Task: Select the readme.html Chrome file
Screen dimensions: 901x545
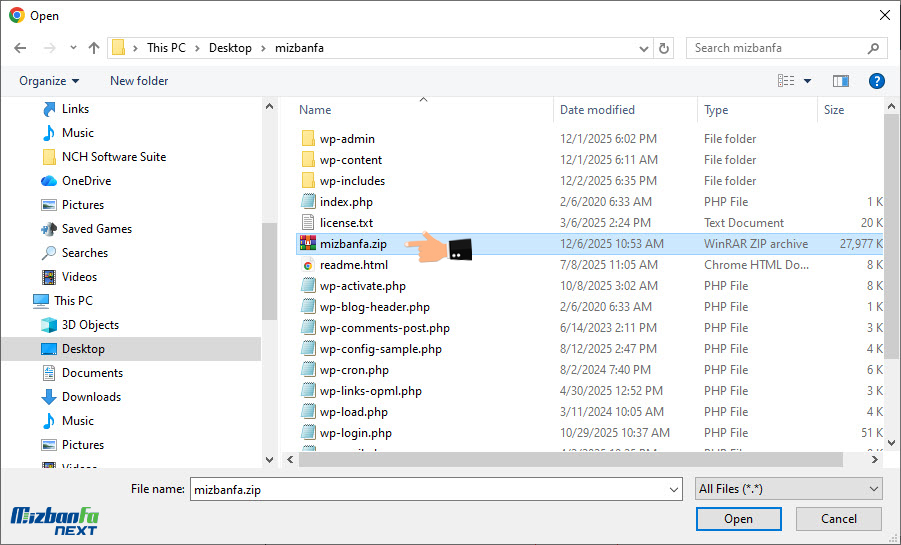Action: (353, 265)
